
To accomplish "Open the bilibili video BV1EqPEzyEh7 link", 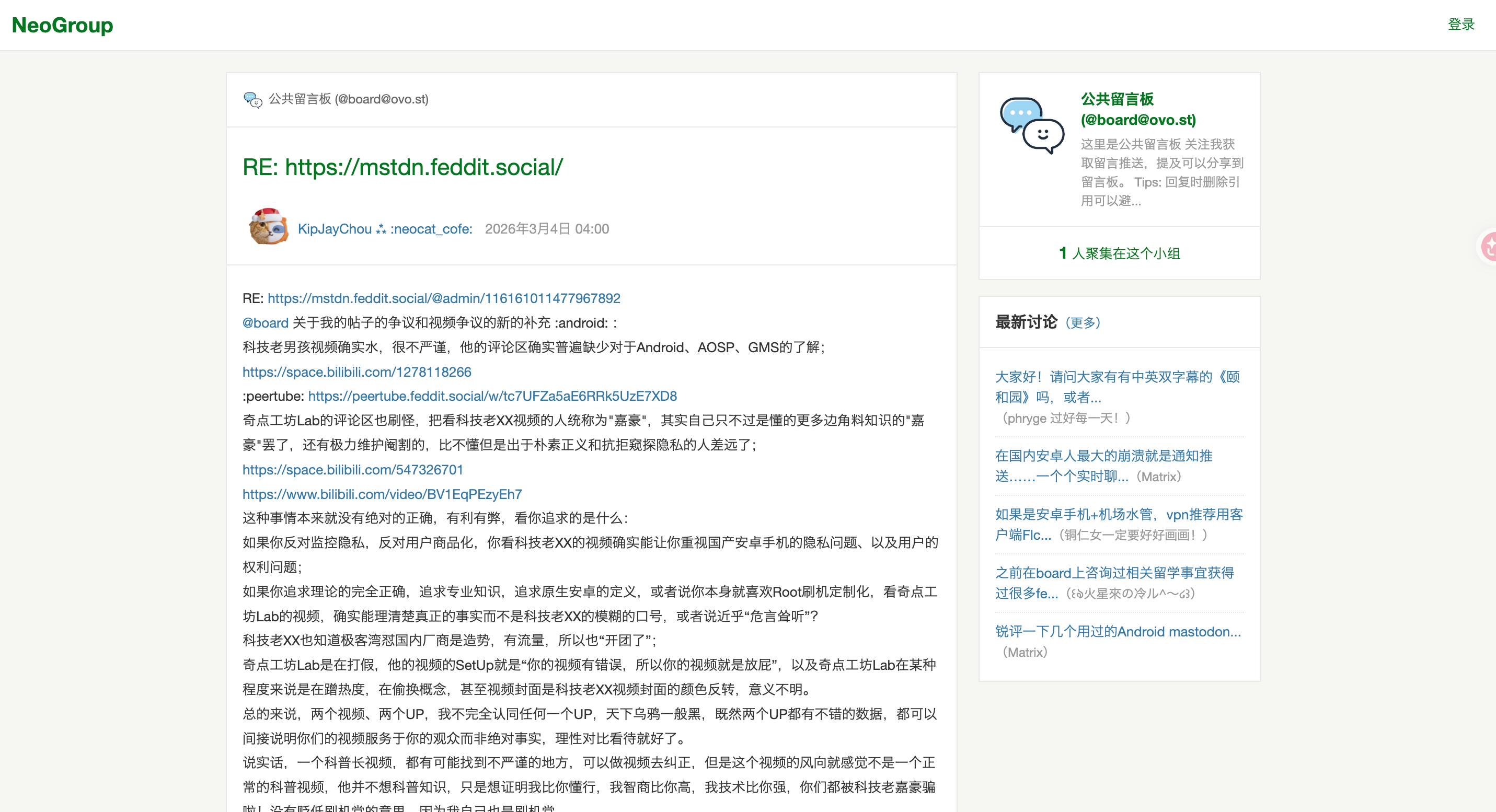I will click(382, 494).
